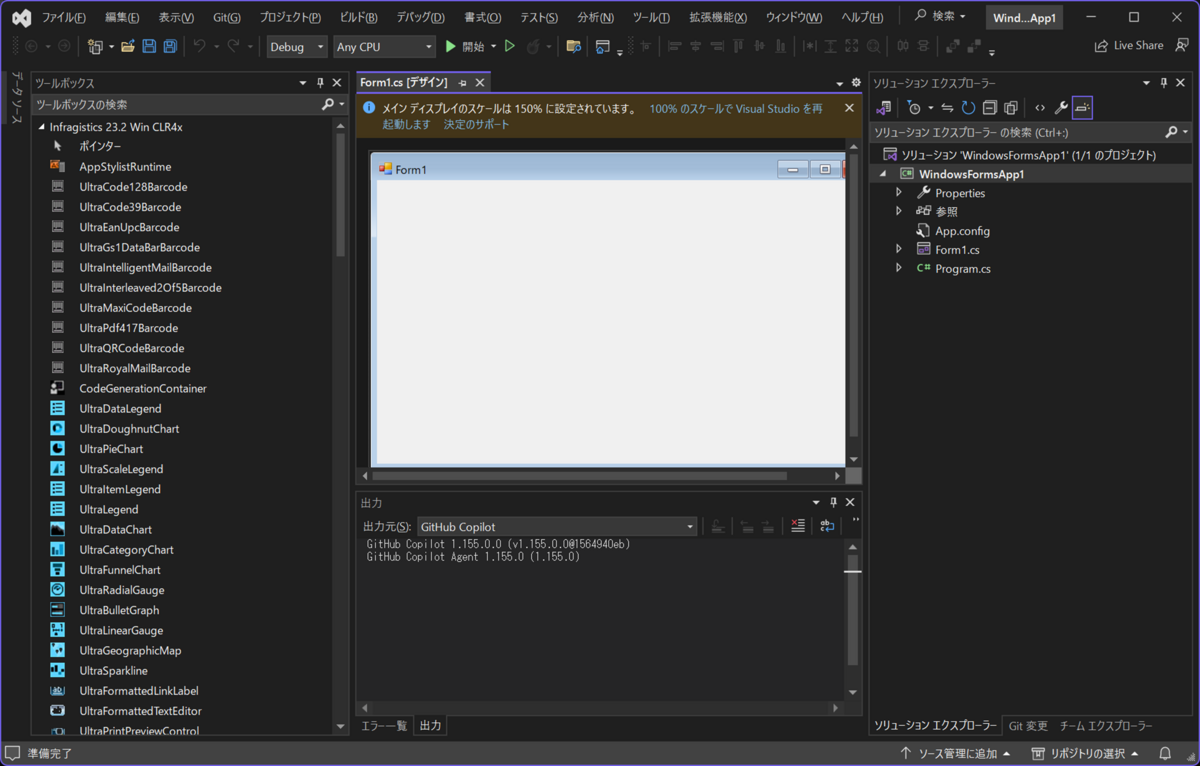Click the Show All Files icon
Viewport: 1200px width, 766px height.
click(x=1011, y=108)
